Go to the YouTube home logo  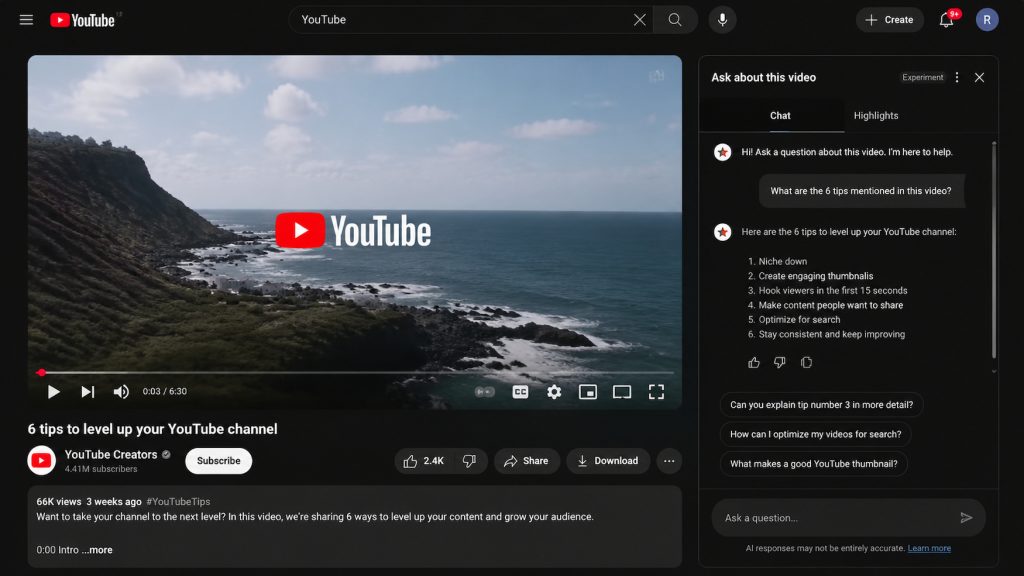(x=83, y=20)
